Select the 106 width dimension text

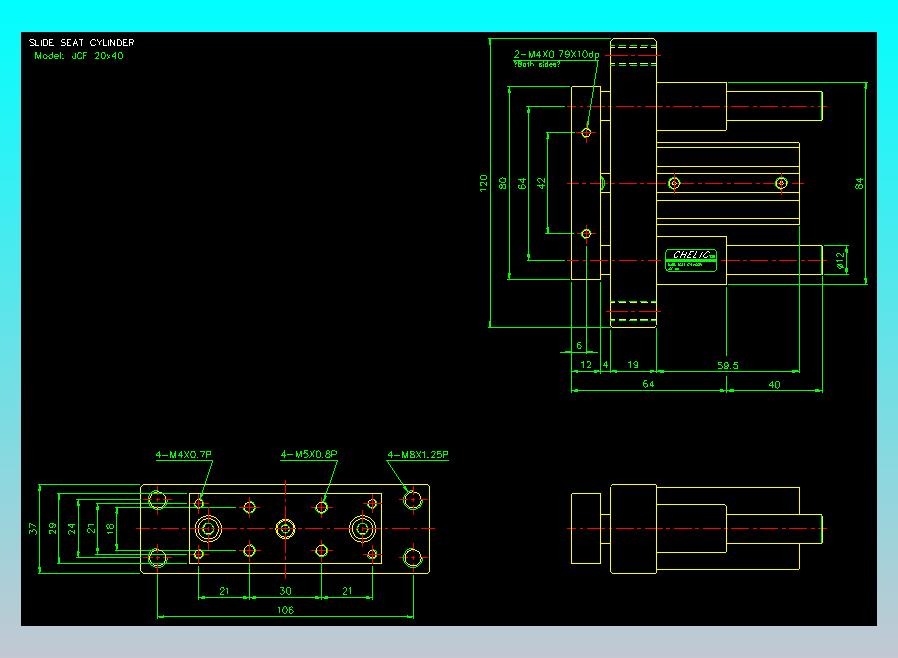285,610
